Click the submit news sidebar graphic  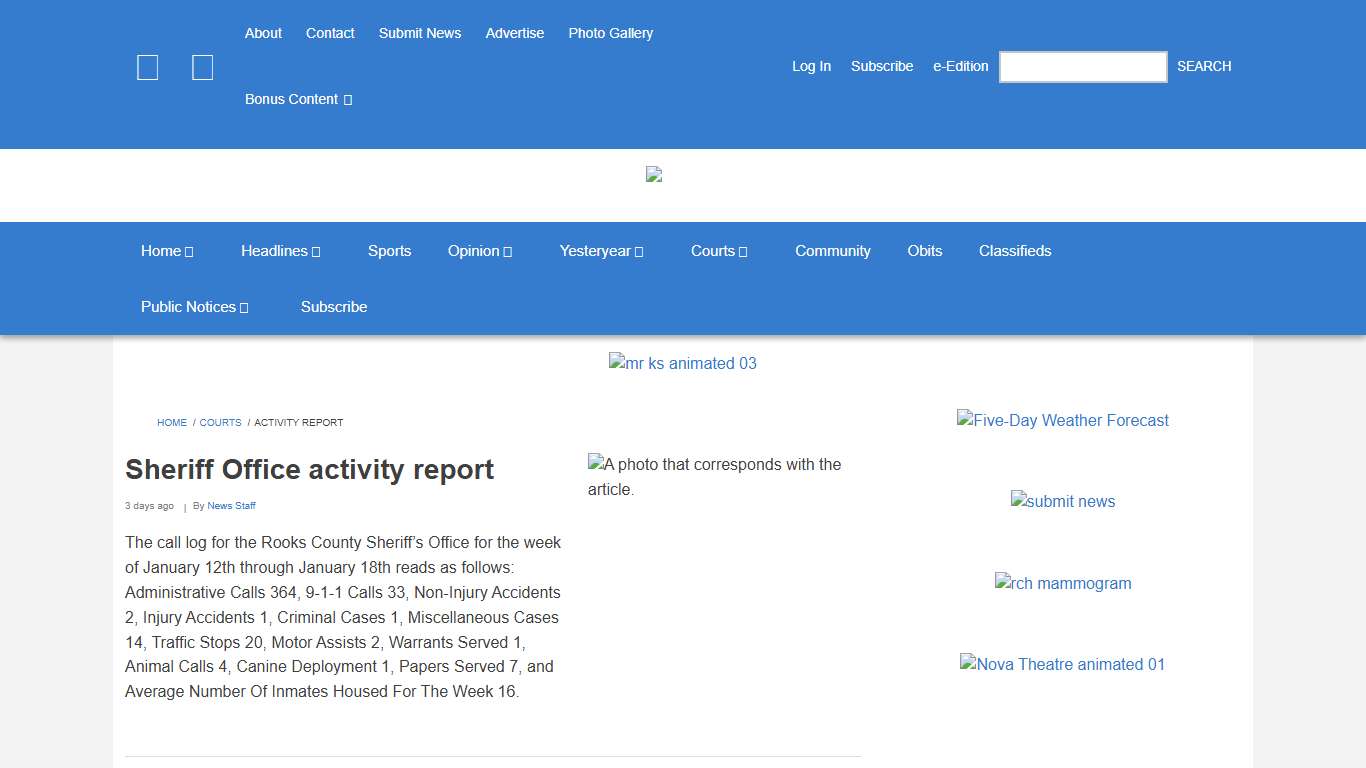1063,501
